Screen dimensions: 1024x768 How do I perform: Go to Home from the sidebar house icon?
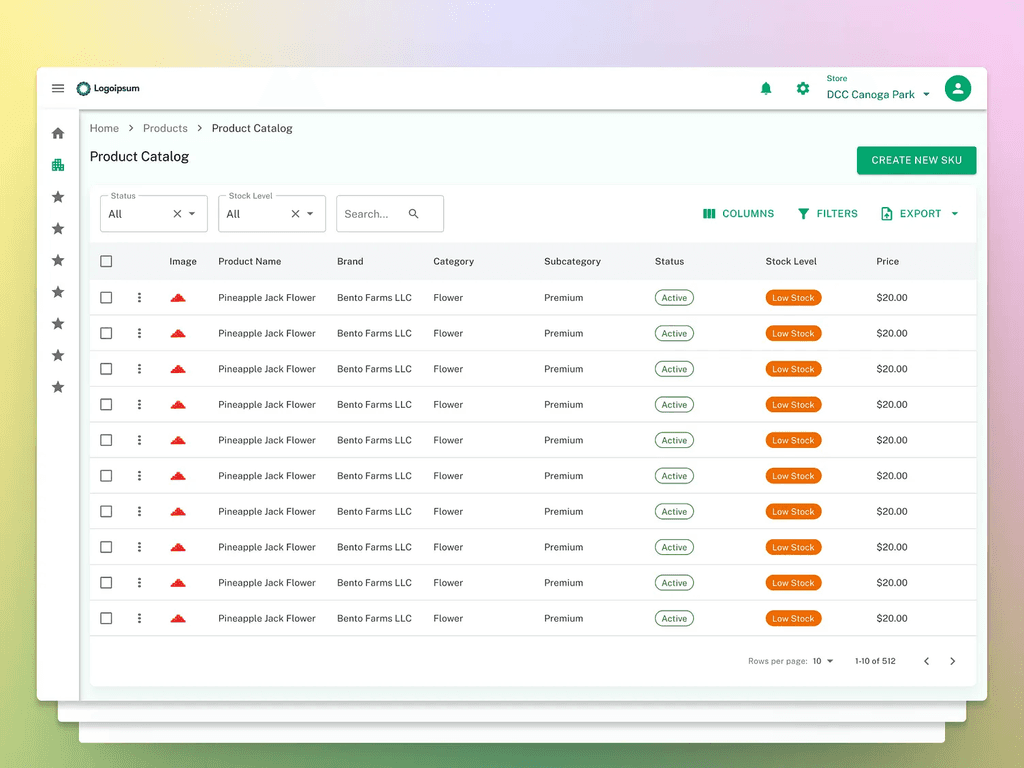58,133
